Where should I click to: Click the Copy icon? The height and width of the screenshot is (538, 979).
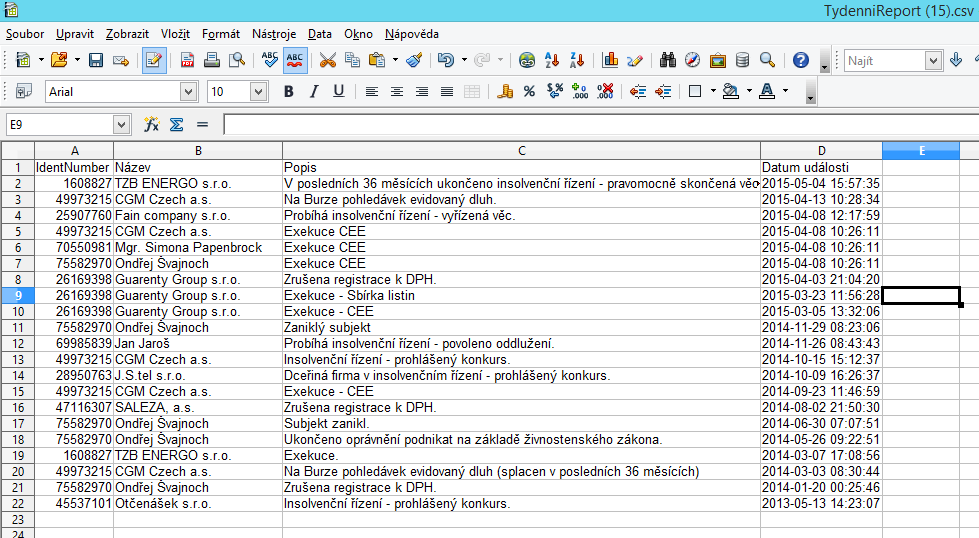(352, 61)
